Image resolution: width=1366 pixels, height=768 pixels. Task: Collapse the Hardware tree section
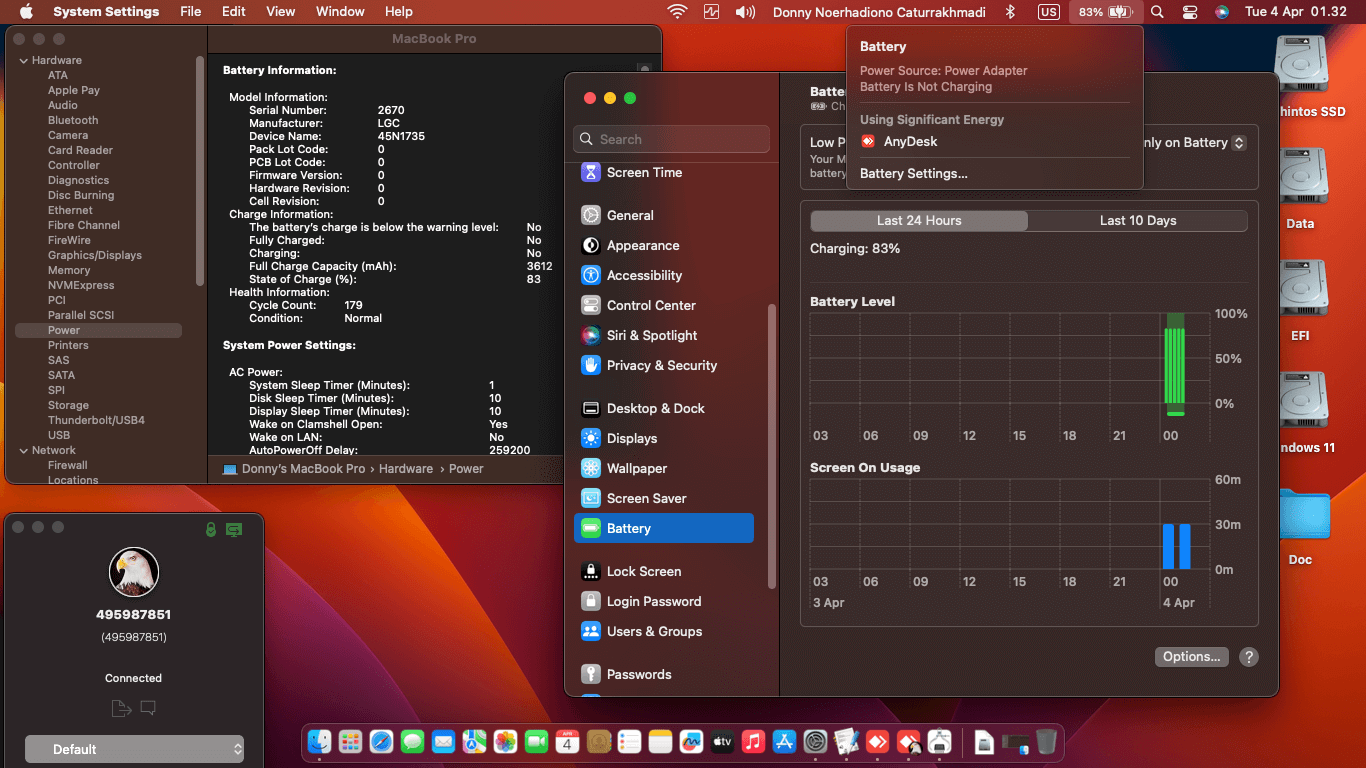(23, 60)
